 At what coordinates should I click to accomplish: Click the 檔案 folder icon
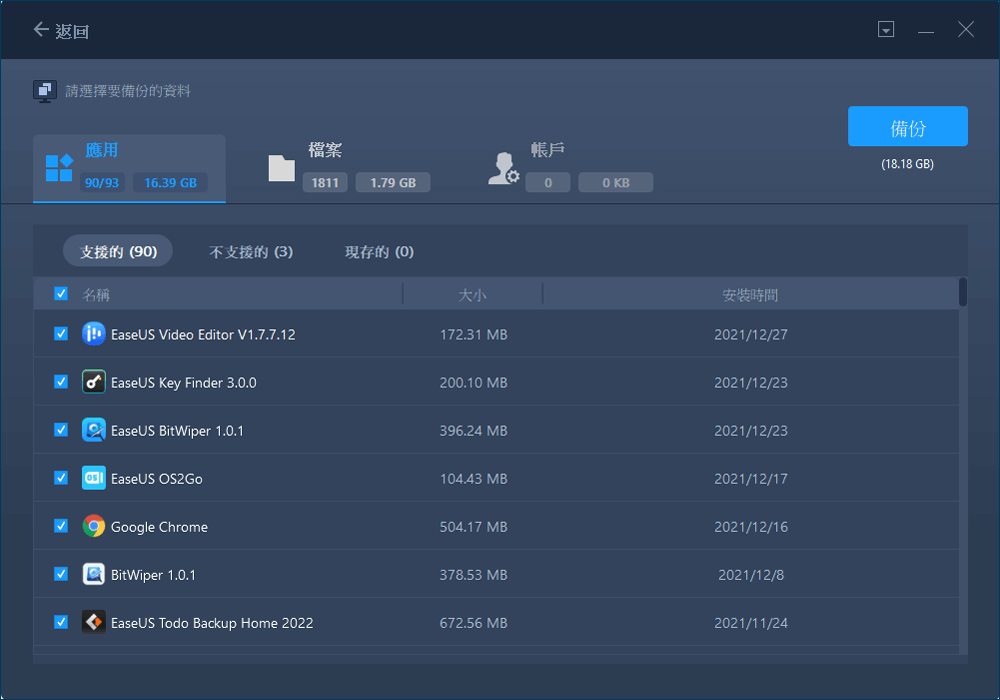tap(281, 168)
